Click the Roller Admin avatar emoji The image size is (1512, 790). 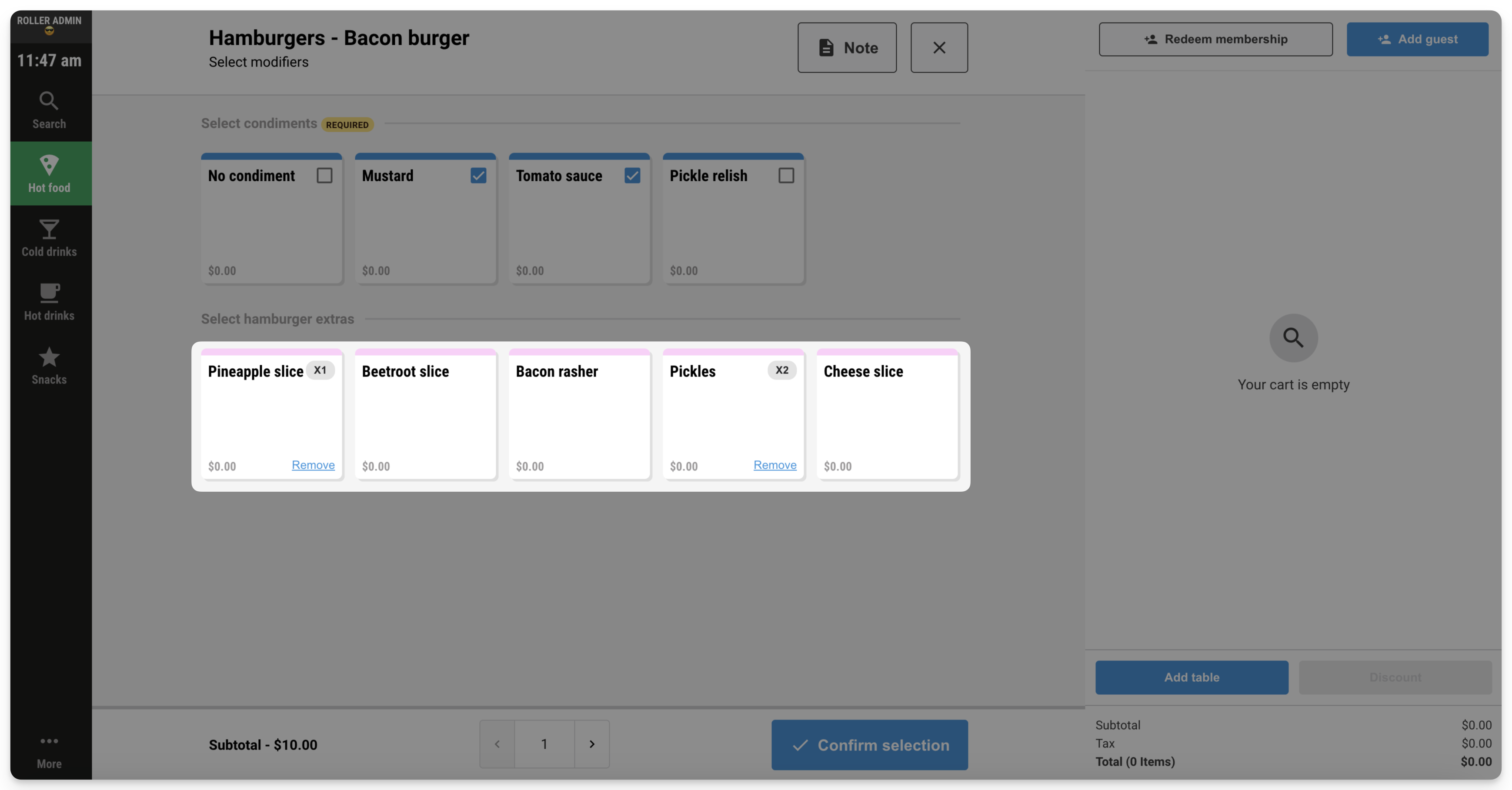49,32
